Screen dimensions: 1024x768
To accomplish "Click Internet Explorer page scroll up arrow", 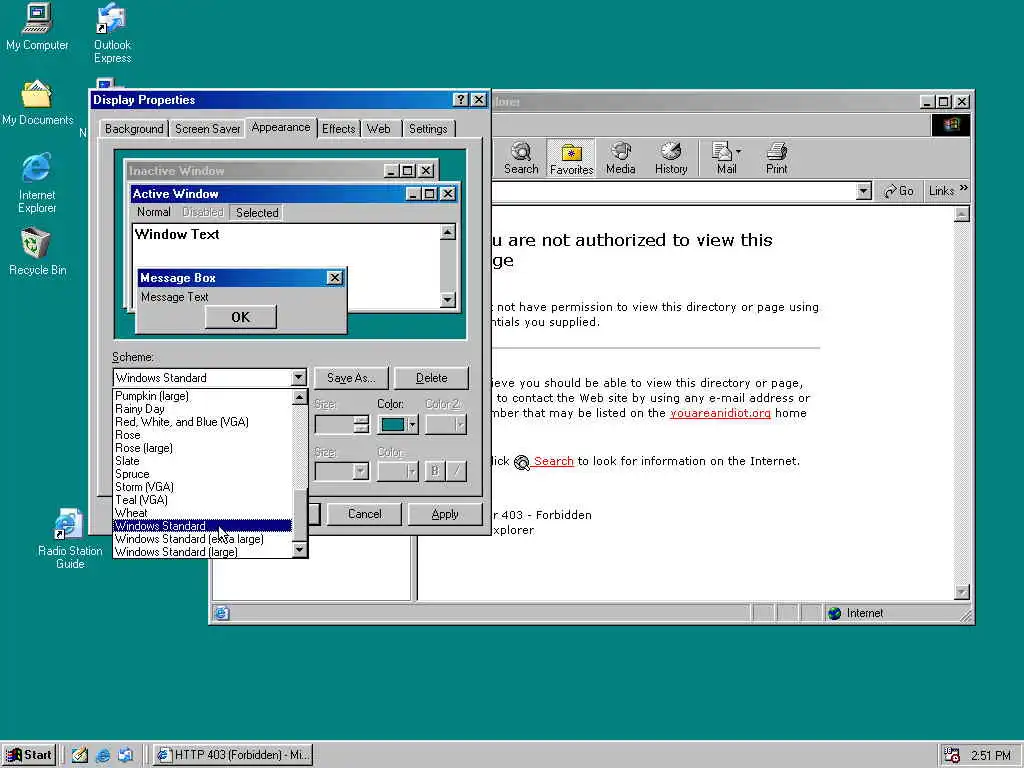I will tap(962, 214).
